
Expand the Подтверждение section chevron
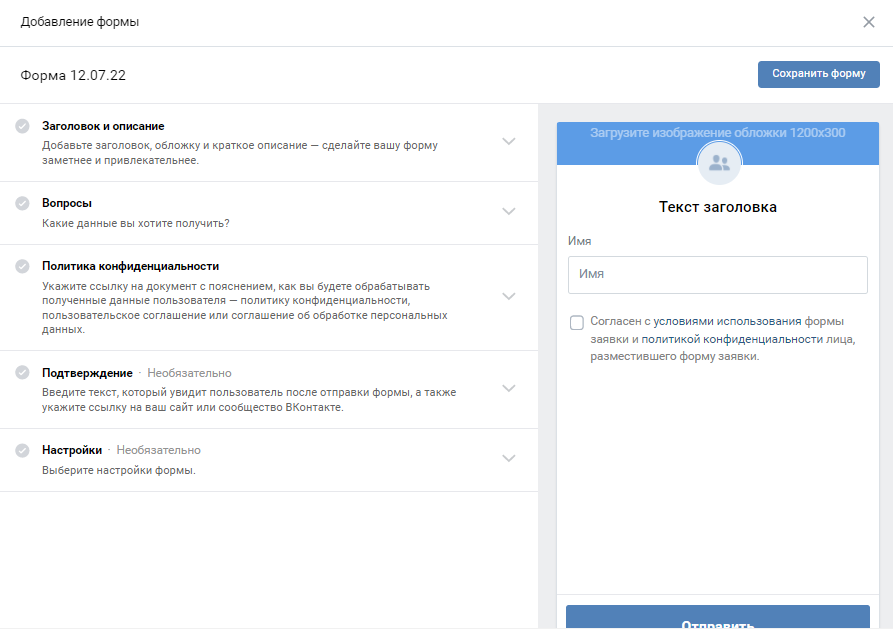tap(508, 388)
